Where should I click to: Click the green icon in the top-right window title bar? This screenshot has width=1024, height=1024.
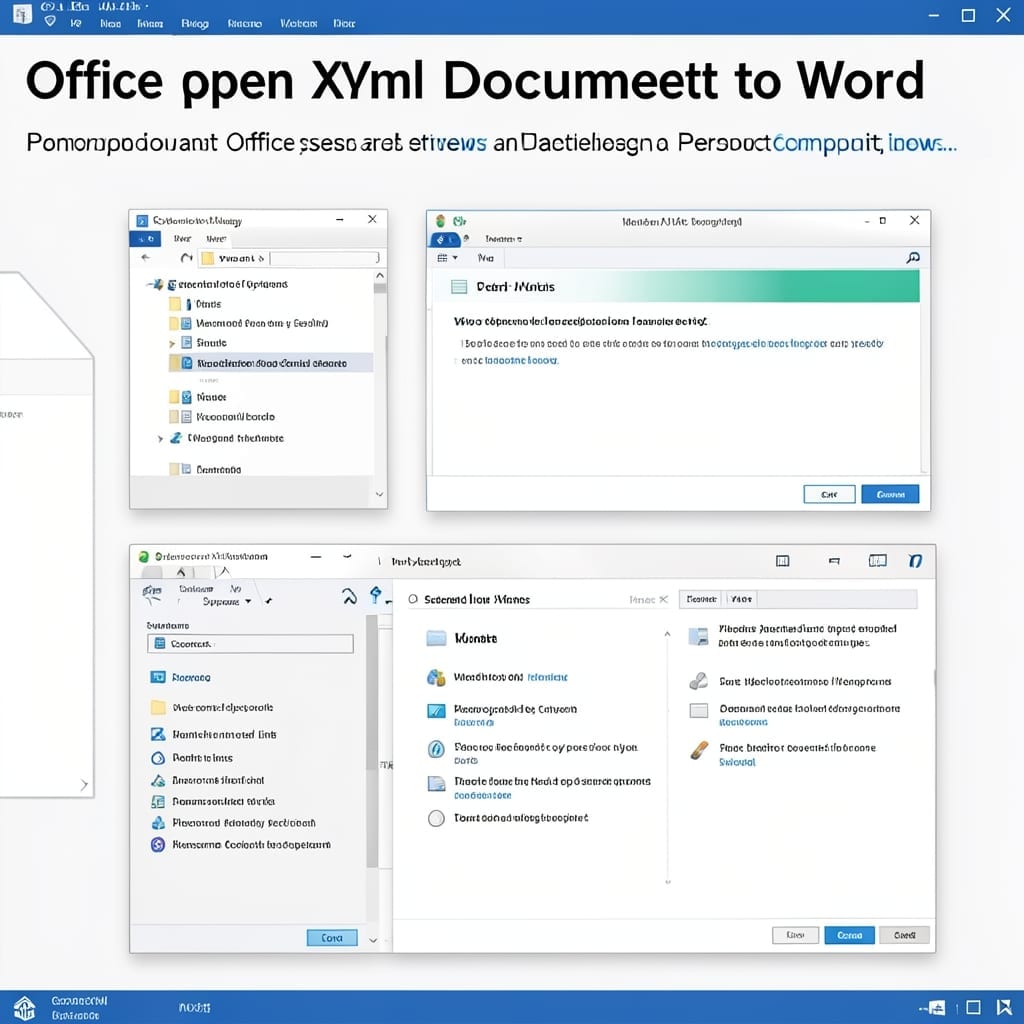coord(460,221)
